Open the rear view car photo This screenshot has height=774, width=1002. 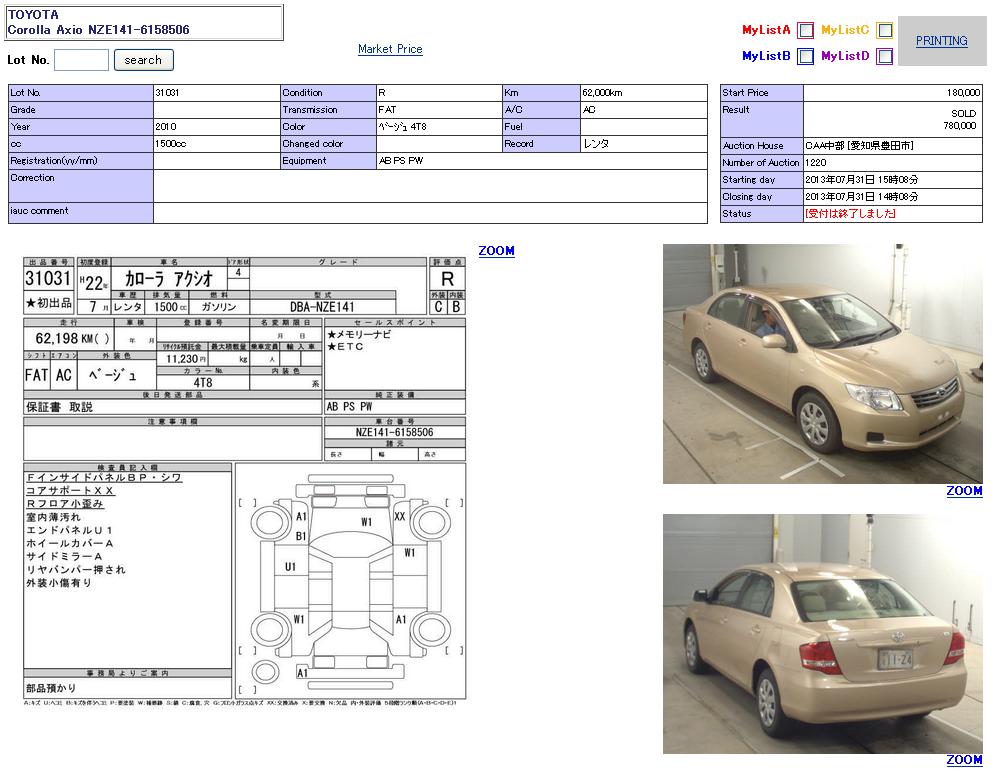pyautogui.click(x=822, y=634)
